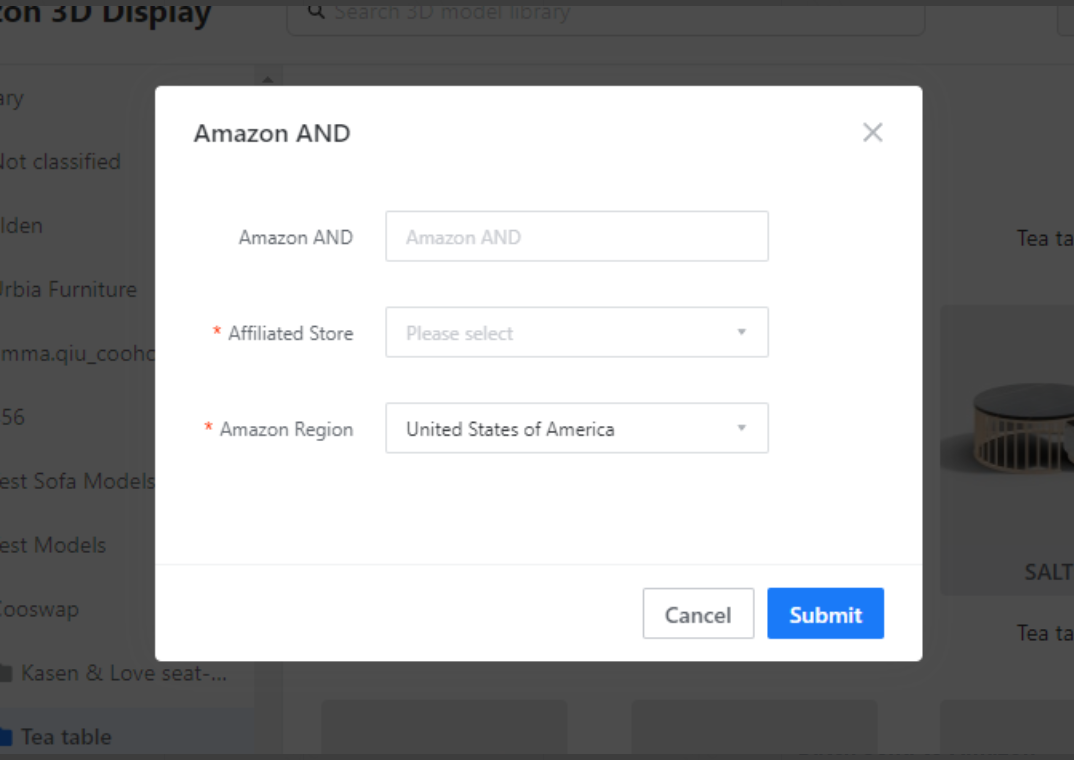Image resolution: width=1074 pixels, height=760 pixels.
Task: Select the Kasen & Love seat folder
Action: coord(124,674)
